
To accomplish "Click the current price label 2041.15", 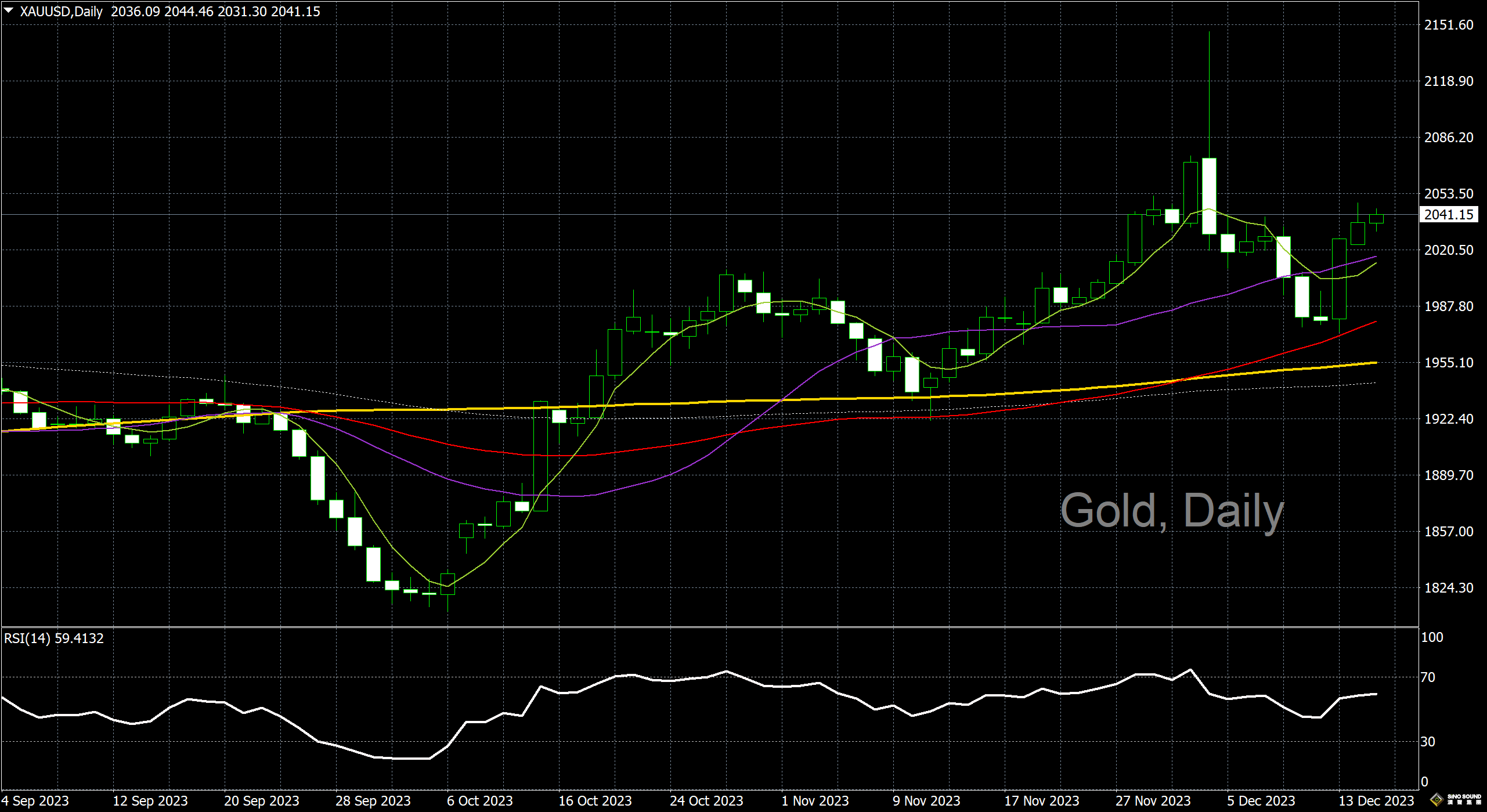I will coord(1449,214).
